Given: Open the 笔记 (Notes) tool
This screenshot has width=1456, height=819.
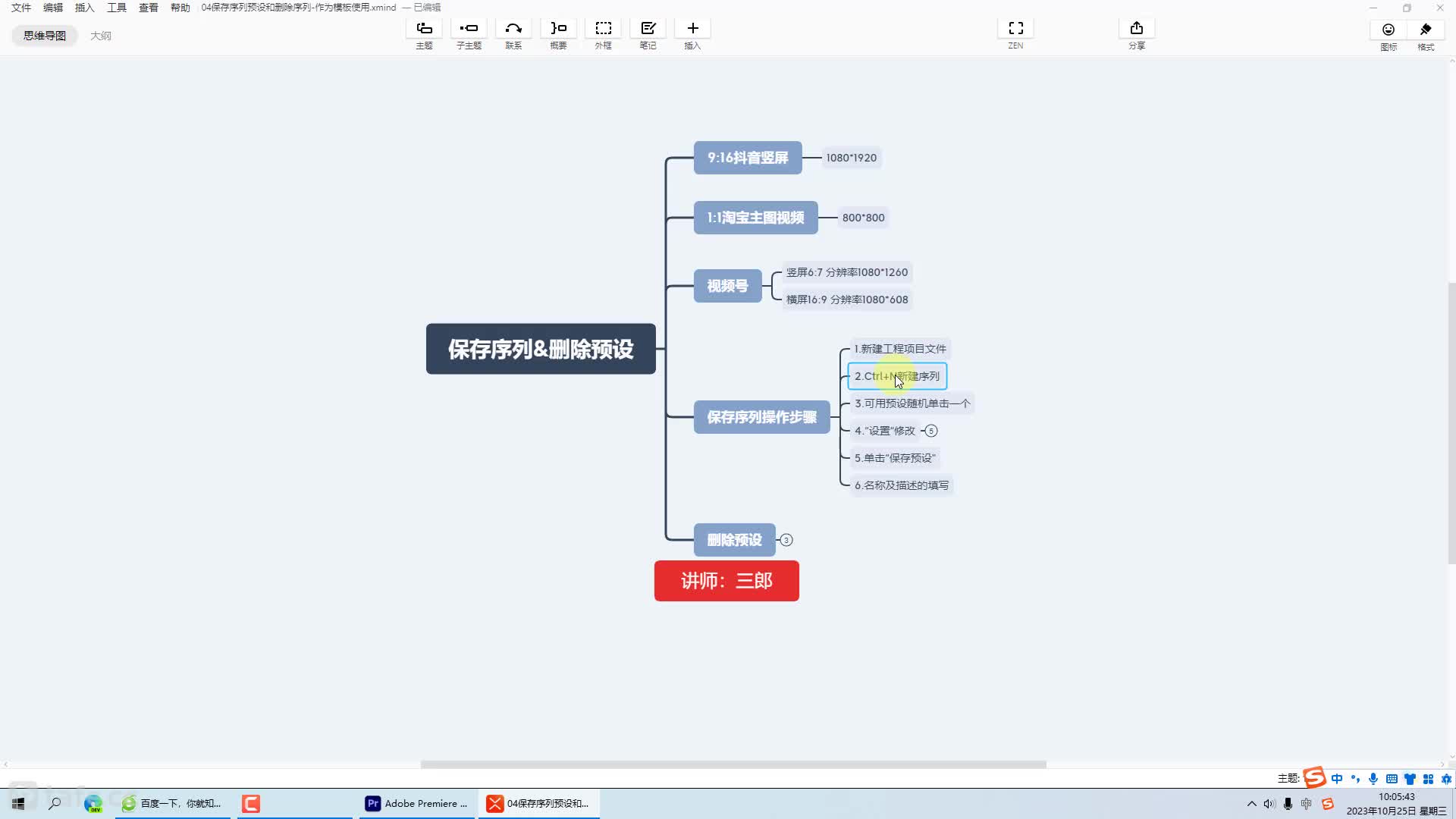Looking at the screenshot, I should pos(648,29).
